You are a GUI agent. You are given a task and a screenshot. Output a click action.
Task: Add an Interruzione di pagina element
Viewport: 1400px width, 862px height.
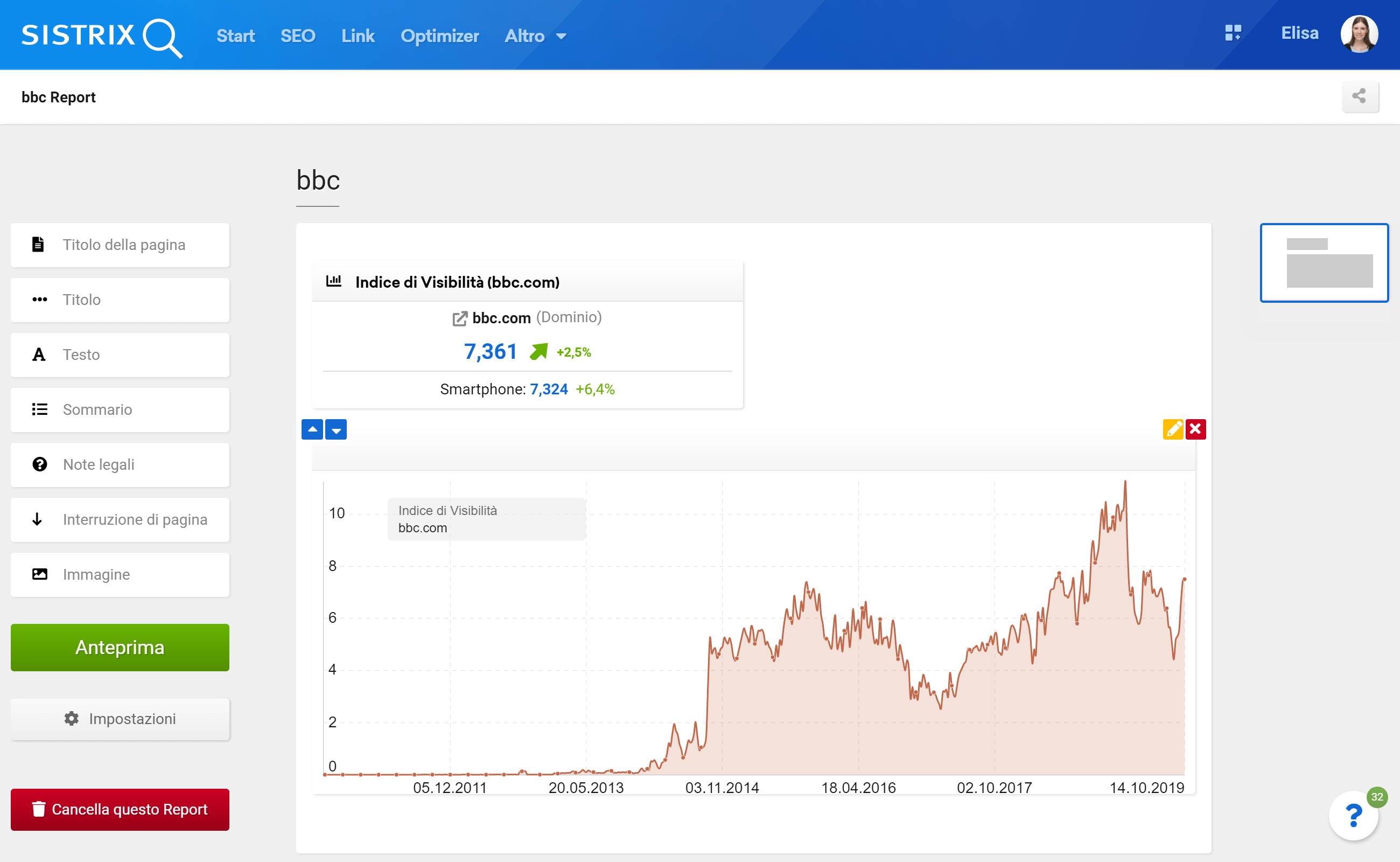[120, 519]
